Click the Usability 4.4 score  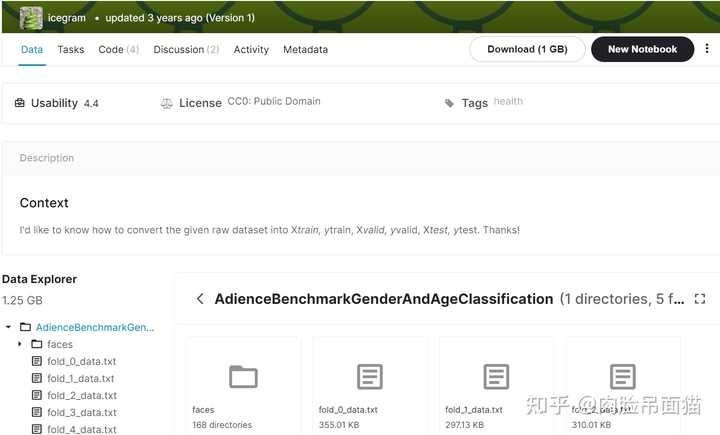click(91, 103)
